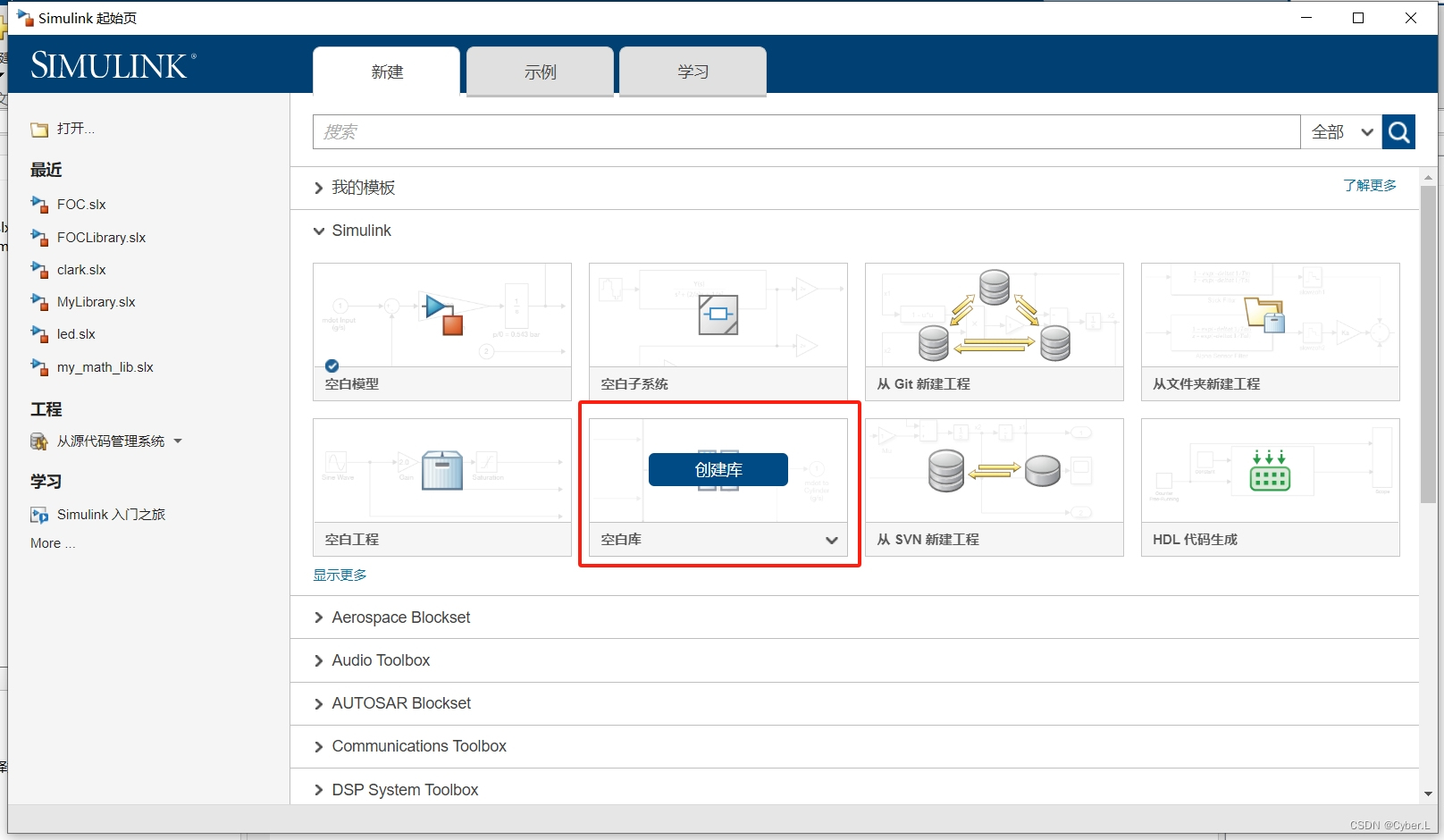Open recent file MyLibrary.slx
Viewport: 1444px width, 840px height.
pos(96,302)
